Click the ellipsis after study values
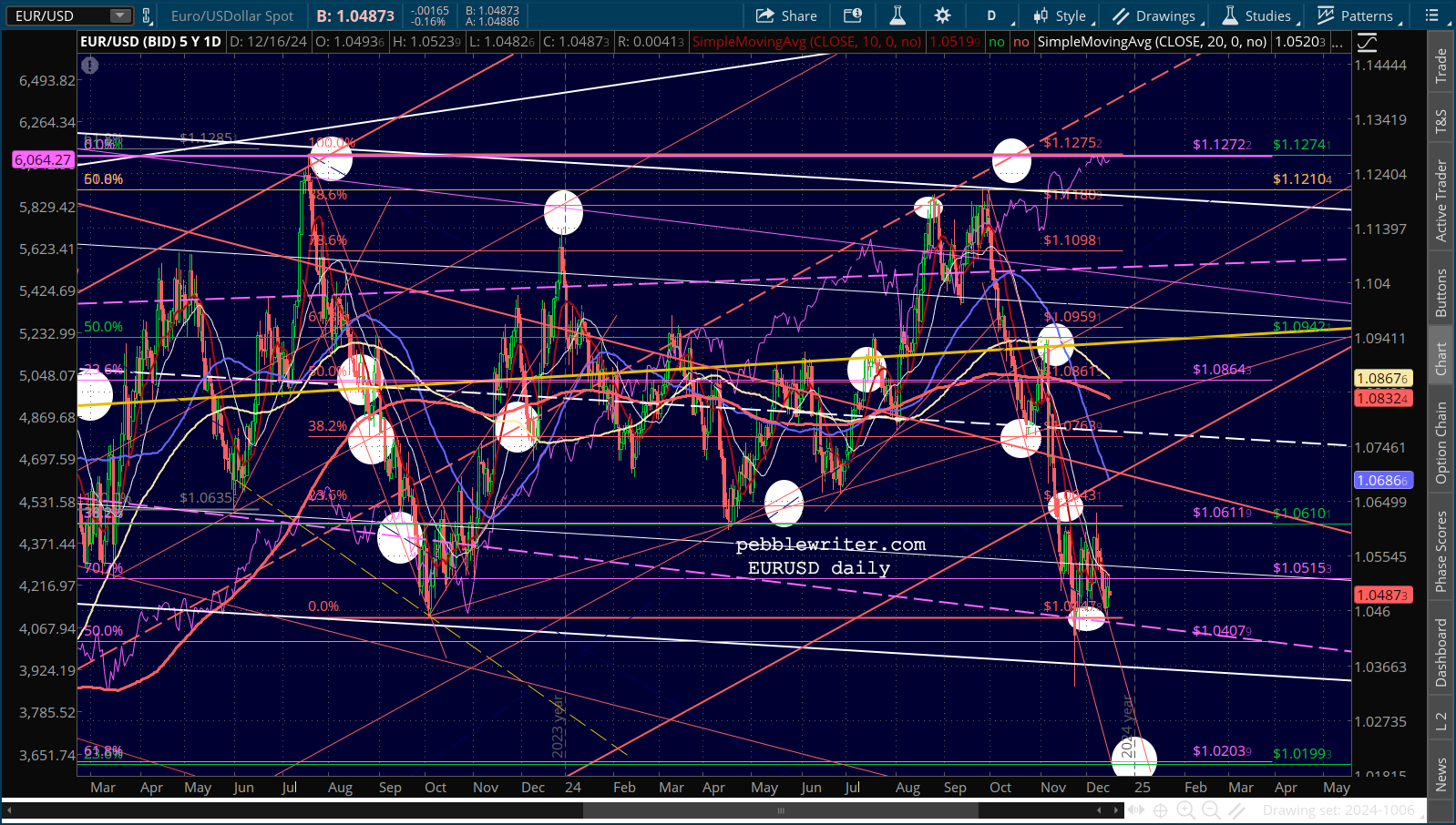Screen dimensions: 1456x825 click(x=1338, y=42)
